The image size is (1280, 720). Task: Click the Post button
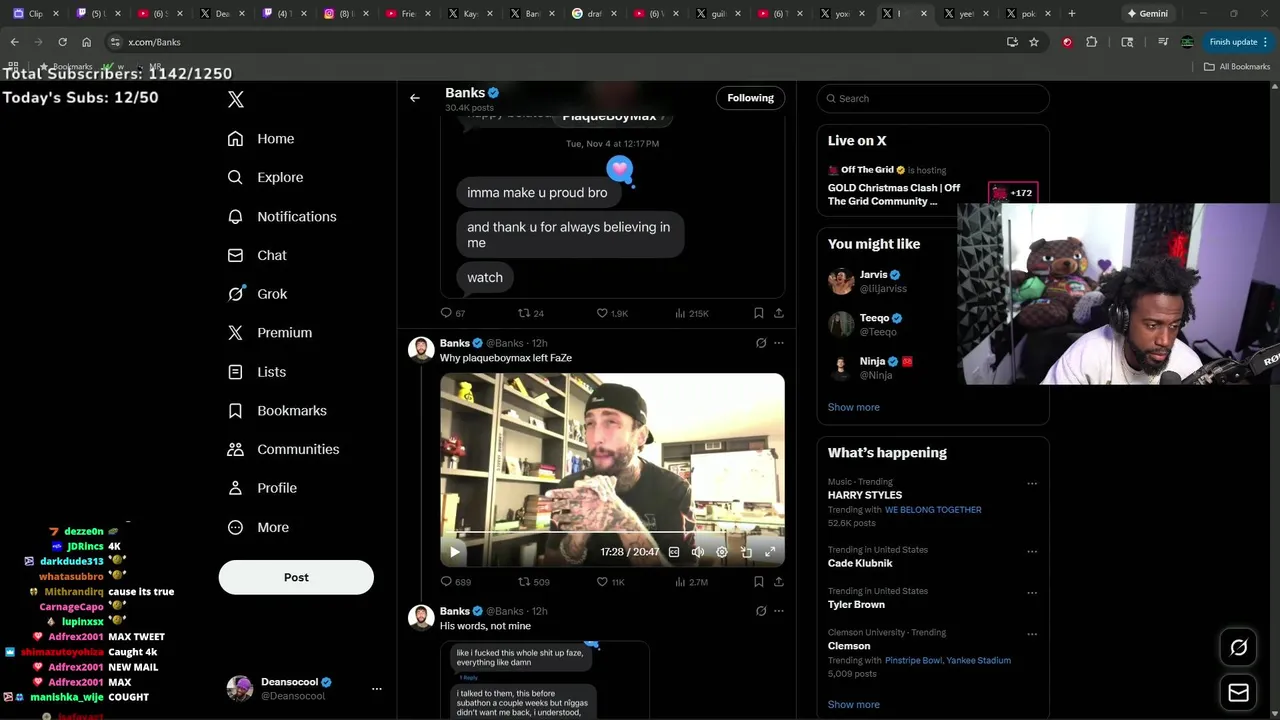(x=296, y=577)
